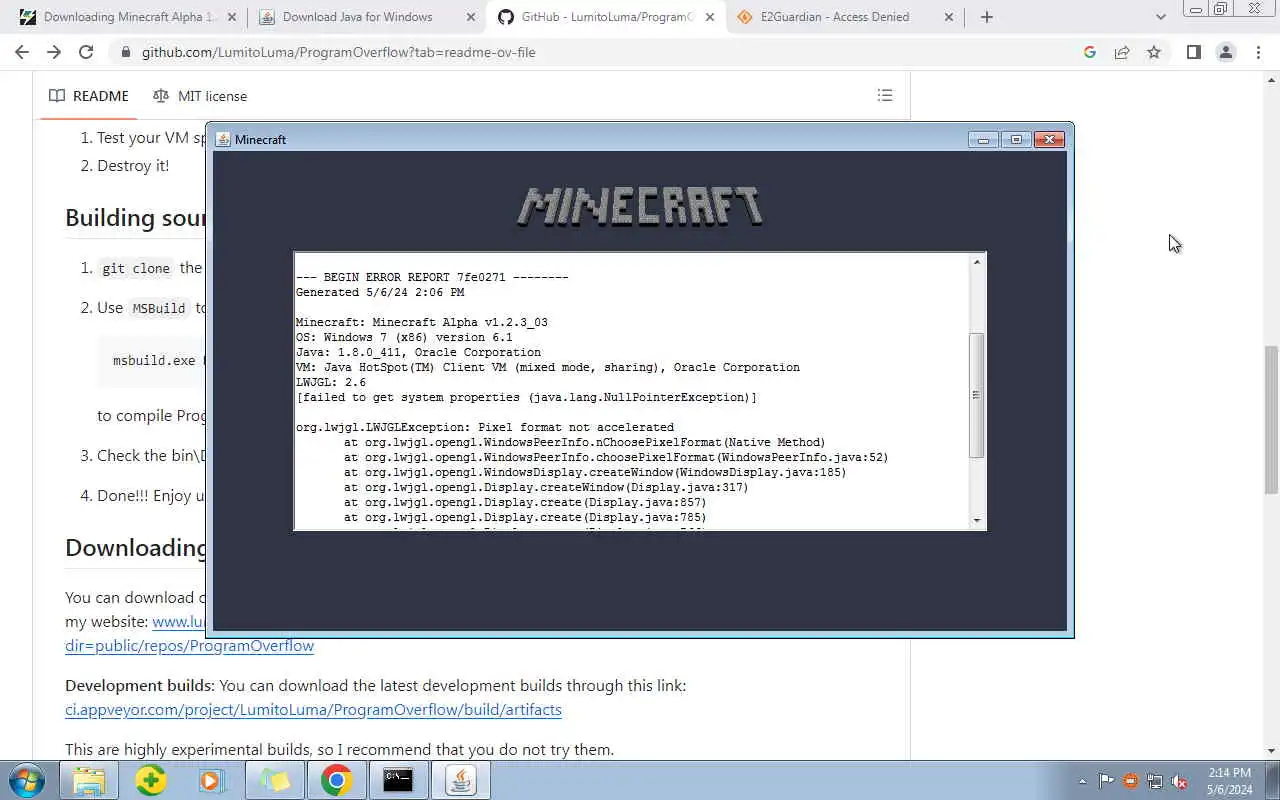Switch to E2Guardian Access Denied tab
The height and width of the screenshot is (800, 1280).
coord(845,17)
